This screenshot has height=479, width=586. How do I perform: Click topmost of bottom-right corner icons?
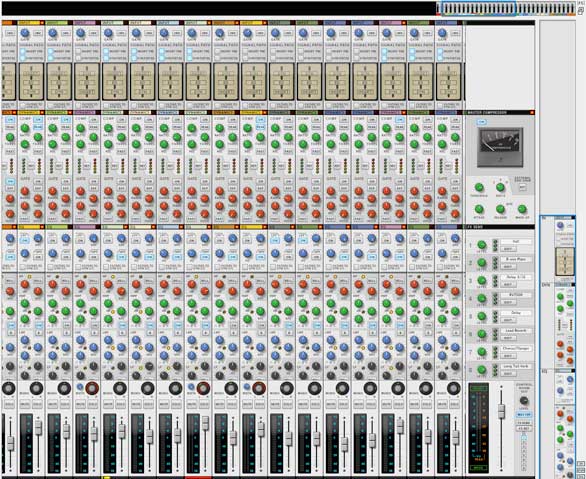click(x=581, y=464)
